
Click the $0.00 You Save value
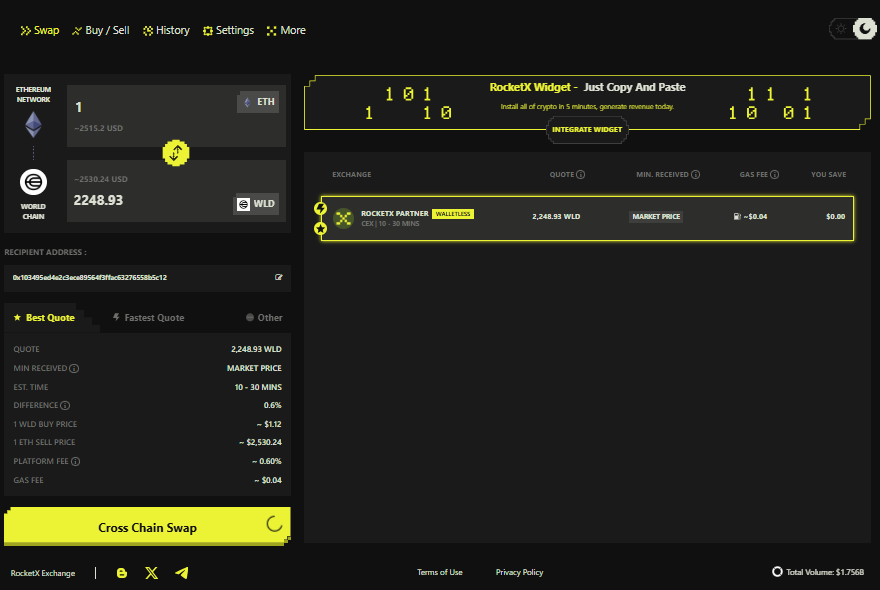pos(836,217)
